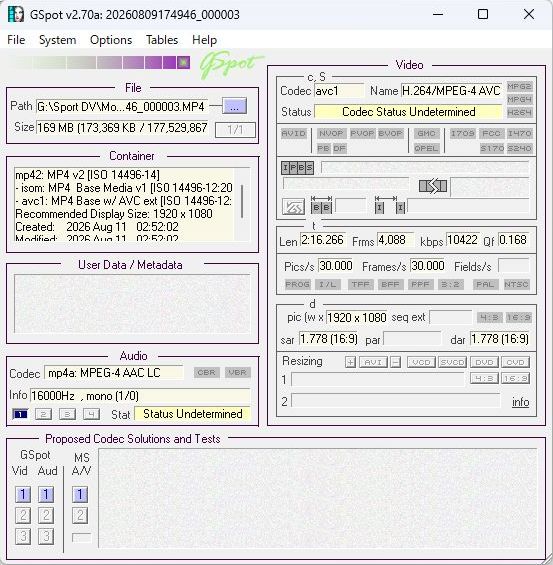Open the info link in Resizing
Screen dimensions: 553x565
pos(521,402)
